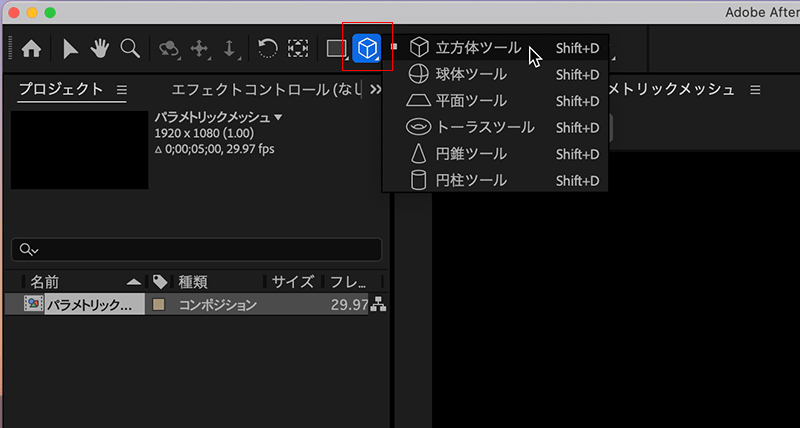Viewport: 800px width, 428px height.
Task: Select the Zoom magnifier tool
Action: 129,47
